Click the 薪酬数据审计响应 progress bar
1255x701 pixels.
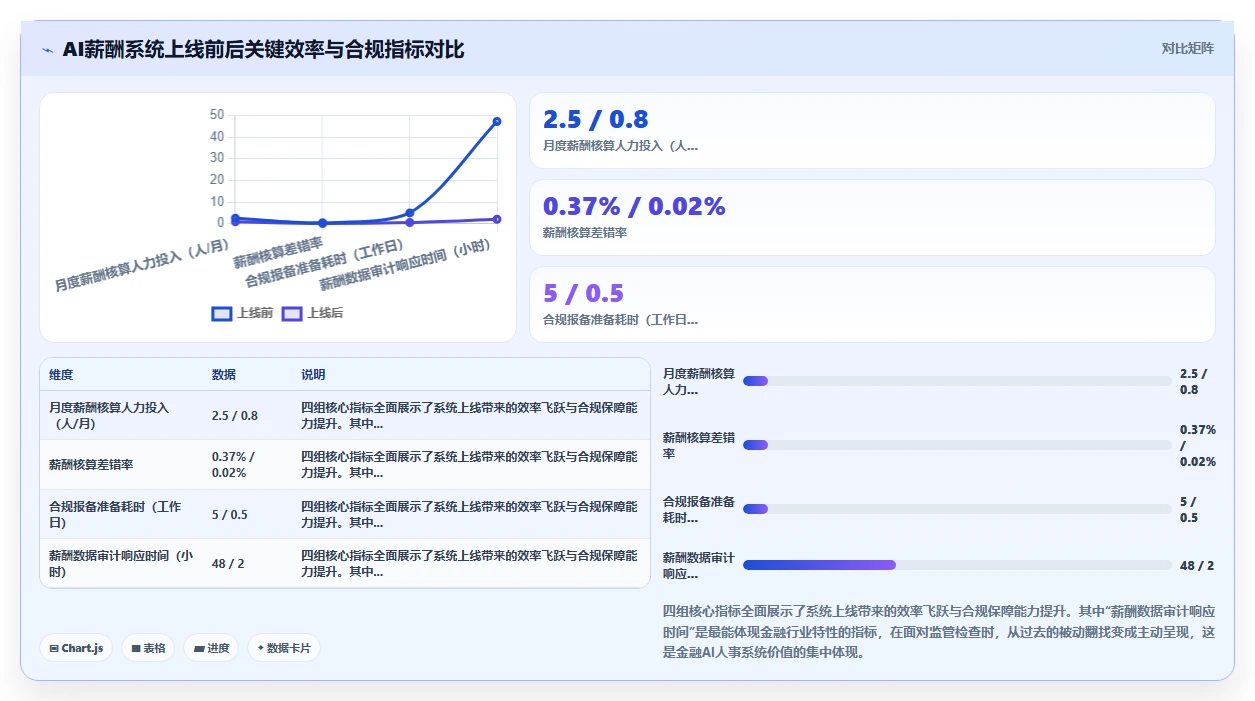[957, 565]
